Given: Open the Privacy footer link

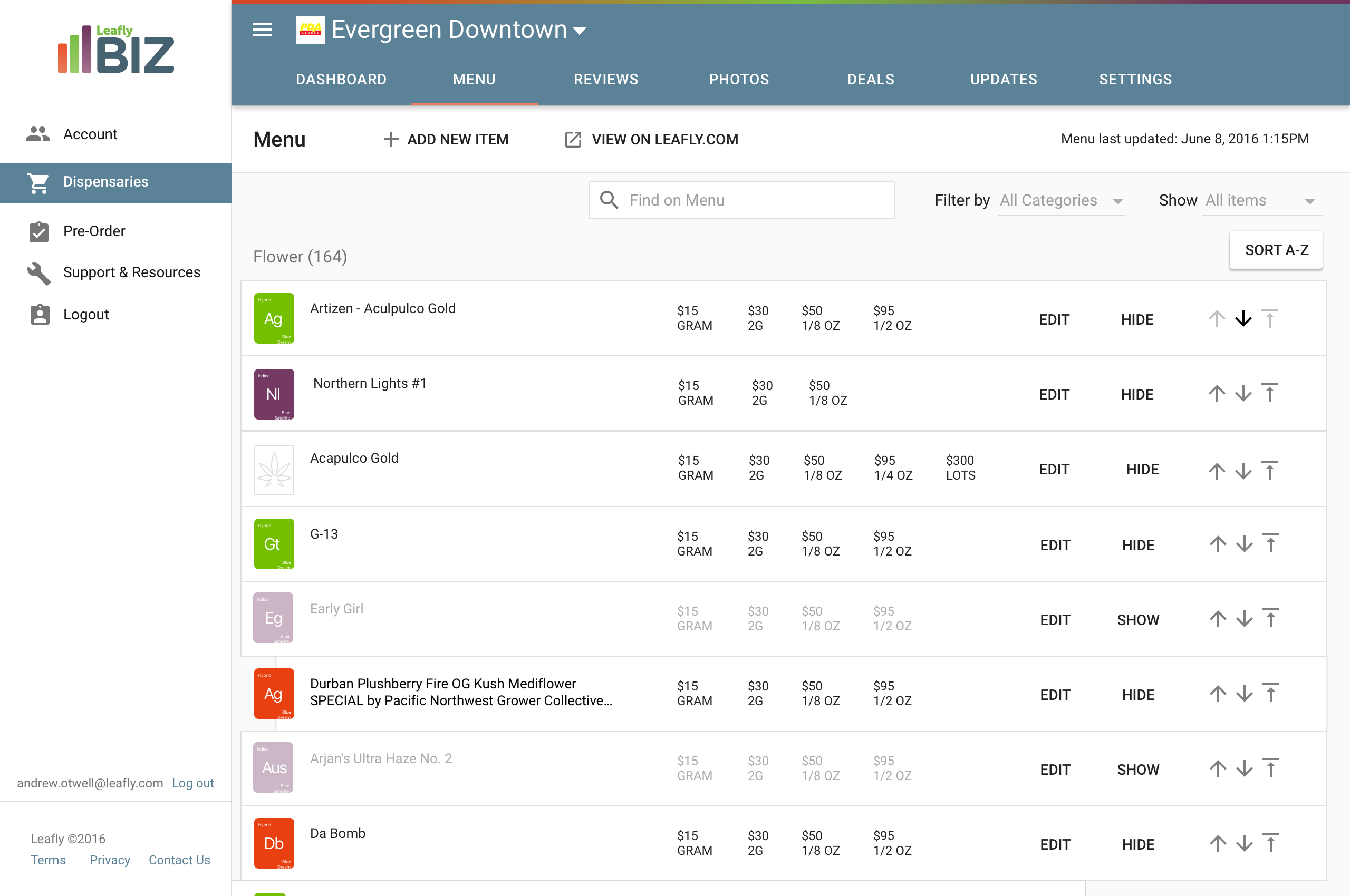Looking at the screenshot, I should coord(110,861).
